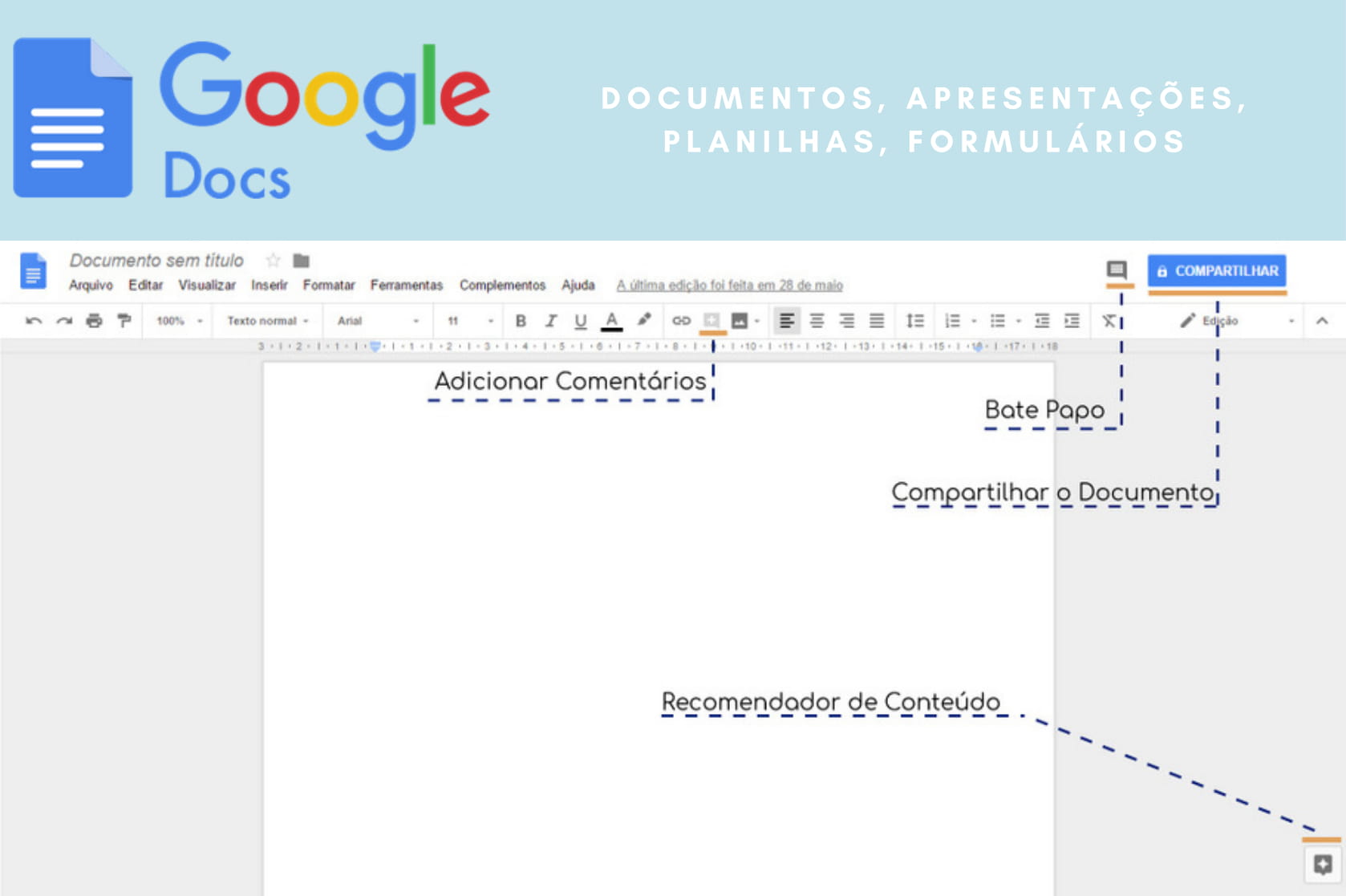This screenshot has height=896, width=1346.
Task: Star the document
Action: point(273,260)
